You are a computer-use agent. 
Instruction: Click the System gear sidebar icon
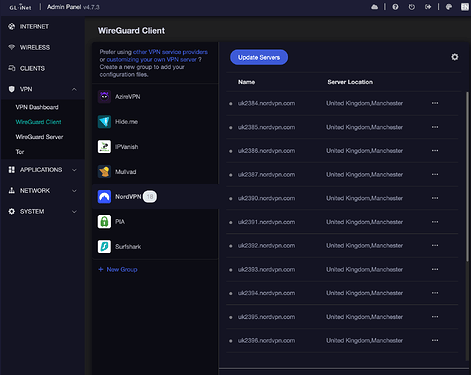click(x=12, y=212)
